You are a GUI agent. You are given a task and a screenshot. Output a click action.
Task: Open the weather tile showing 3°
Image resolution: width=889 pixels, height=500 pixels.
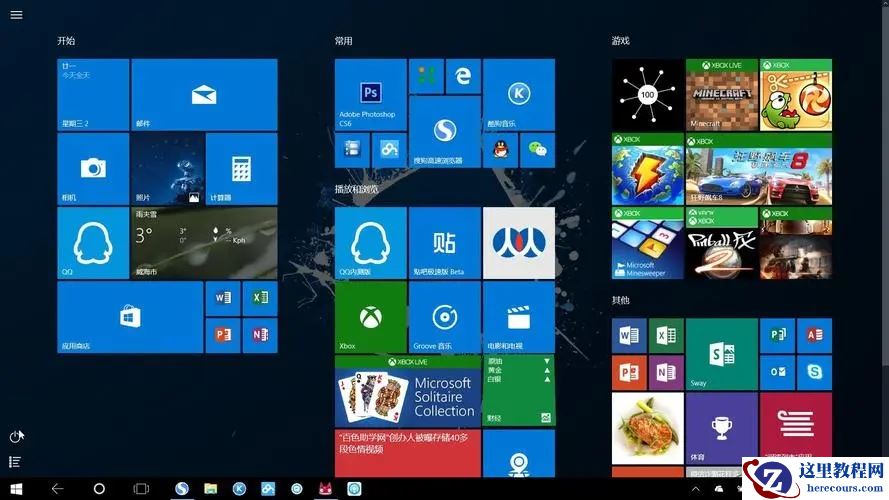(204, 243)
